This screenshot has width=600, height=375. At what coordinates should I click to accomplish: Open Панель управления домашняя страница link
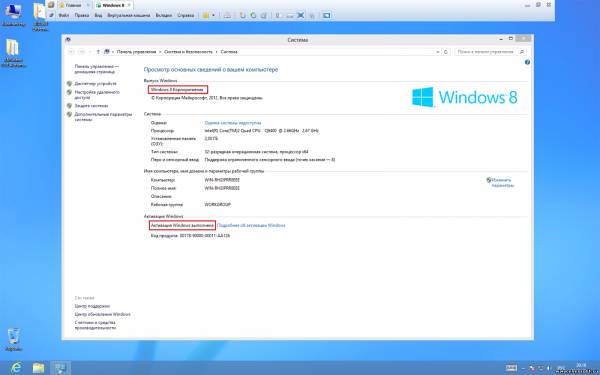pos(97,69)
